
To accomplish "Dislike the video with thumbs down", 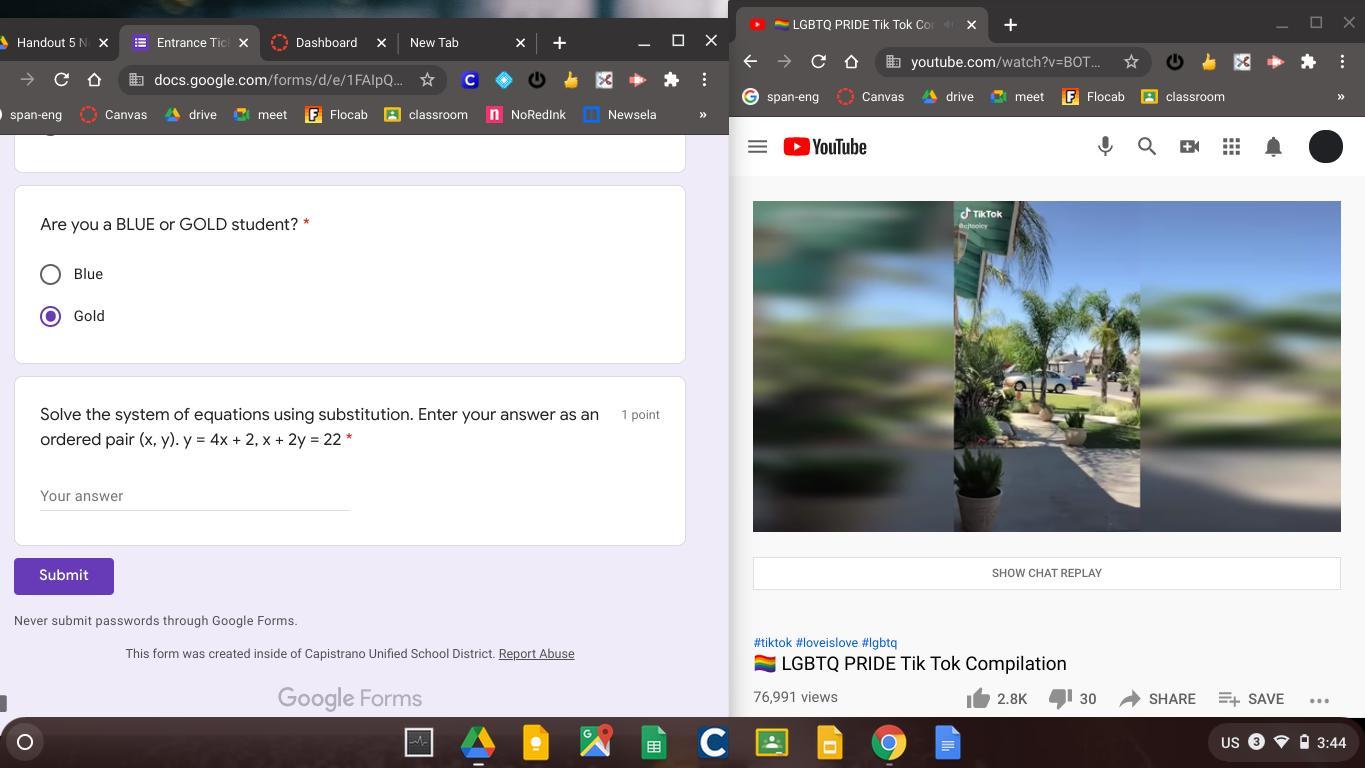I will click(1060, 699).
